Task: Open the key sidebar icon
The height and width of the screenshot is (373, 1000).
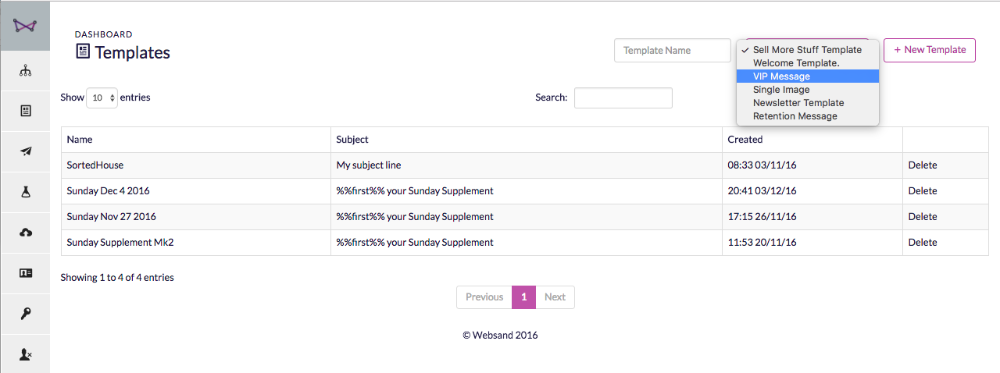Action: [x=25, y=313]
